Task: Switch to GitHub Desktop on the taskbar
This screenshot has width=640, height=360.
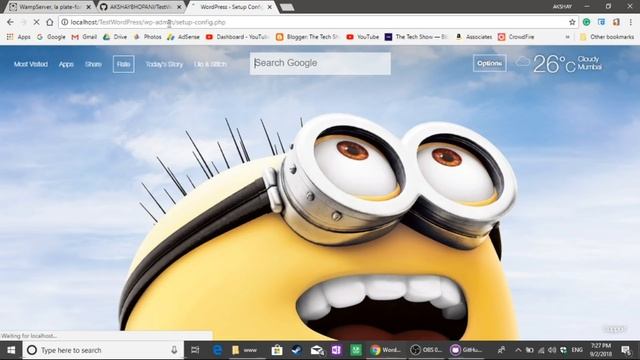Action: [x=466, y=350]
